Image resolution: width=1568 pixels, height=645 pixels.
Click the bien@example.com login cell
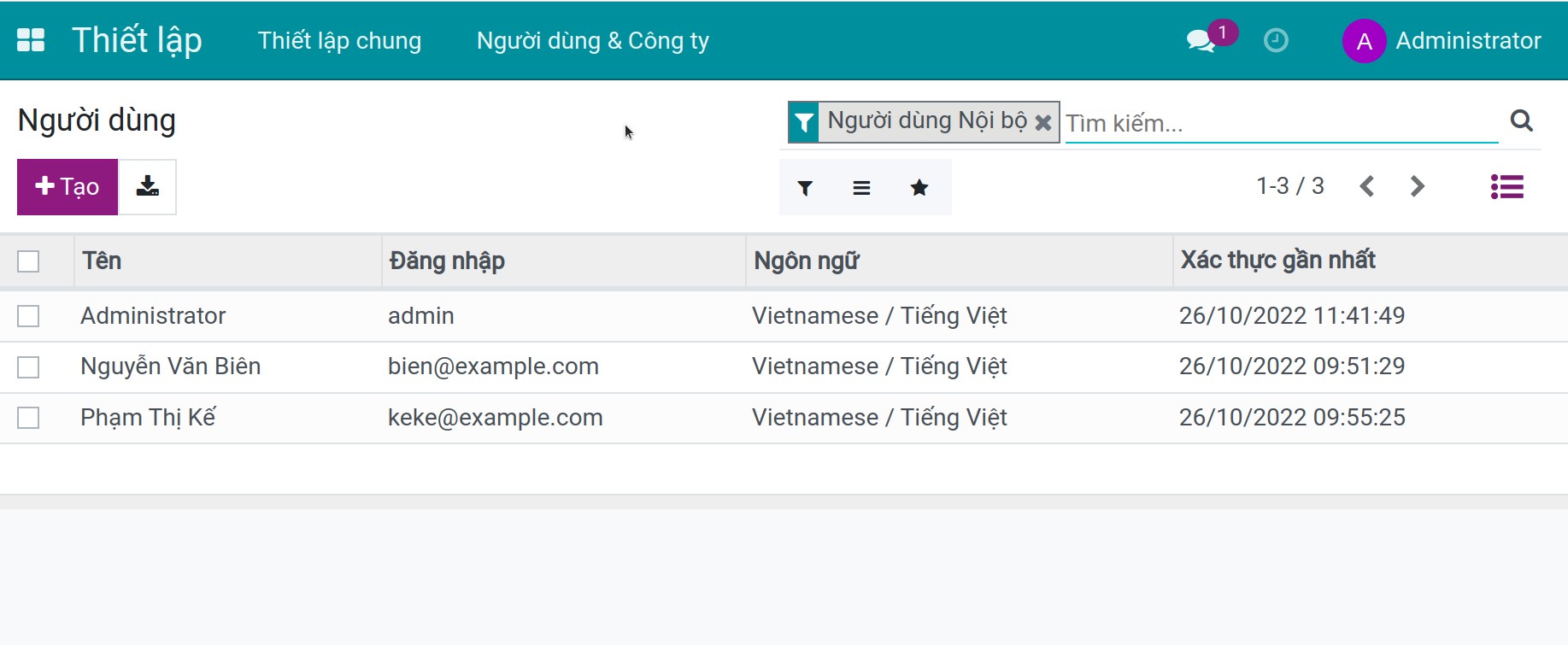[493, 366]
